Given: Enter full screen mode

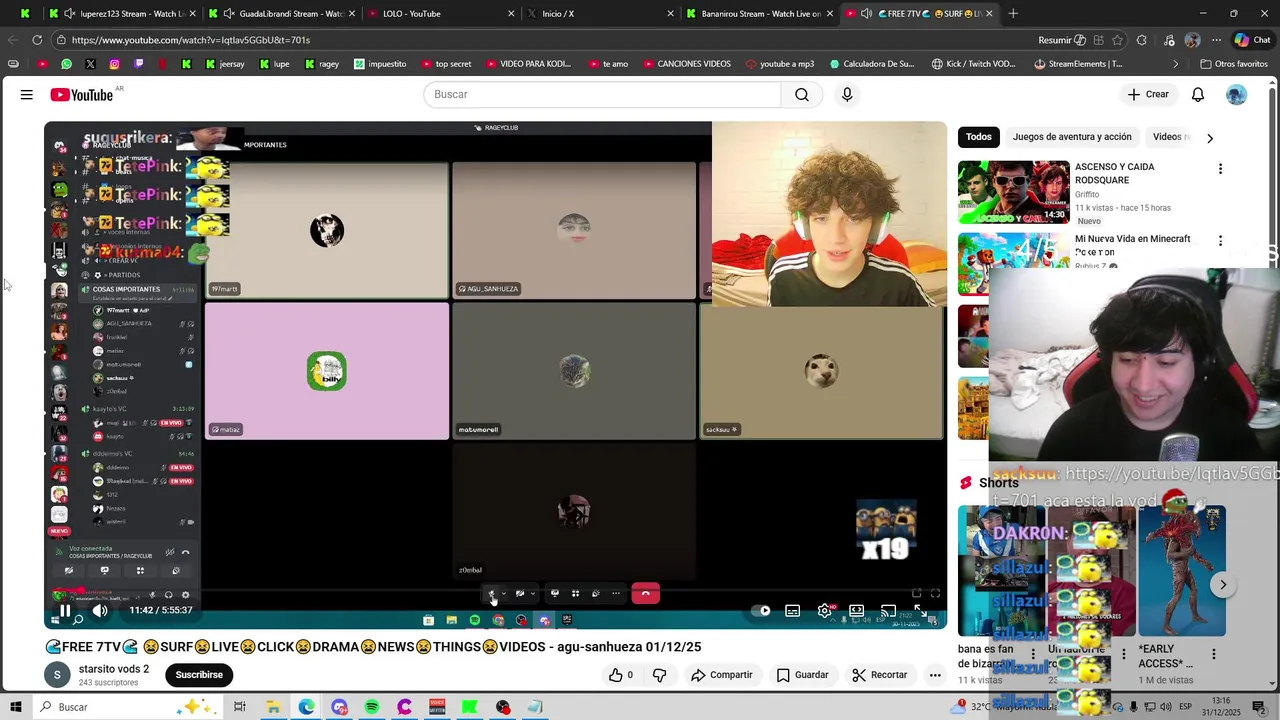Looking at the screenshot, I should click(921, 610).
